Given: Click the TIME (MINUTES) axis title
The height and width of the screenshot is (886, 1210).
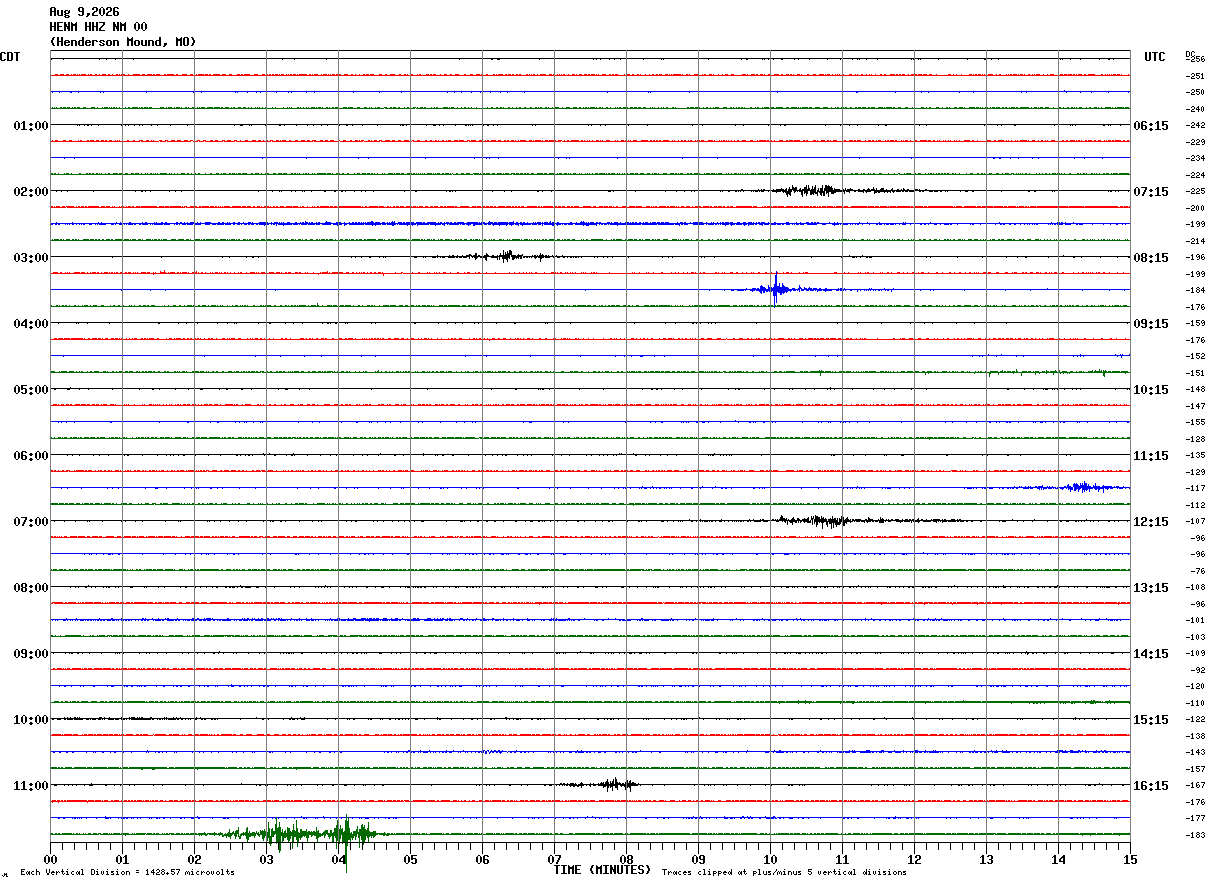Looking at the screenshot, I should pyautogui.click(x=602, y=870).
